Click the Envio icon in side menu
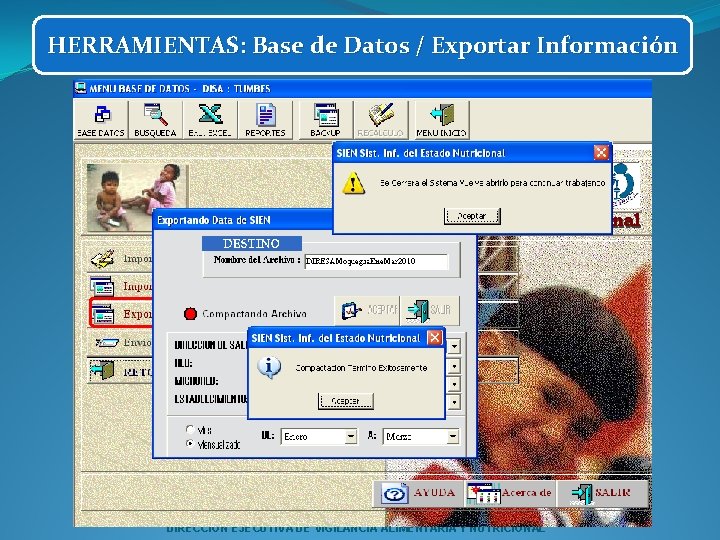This screenshot has width=720, height=540. 107,342
